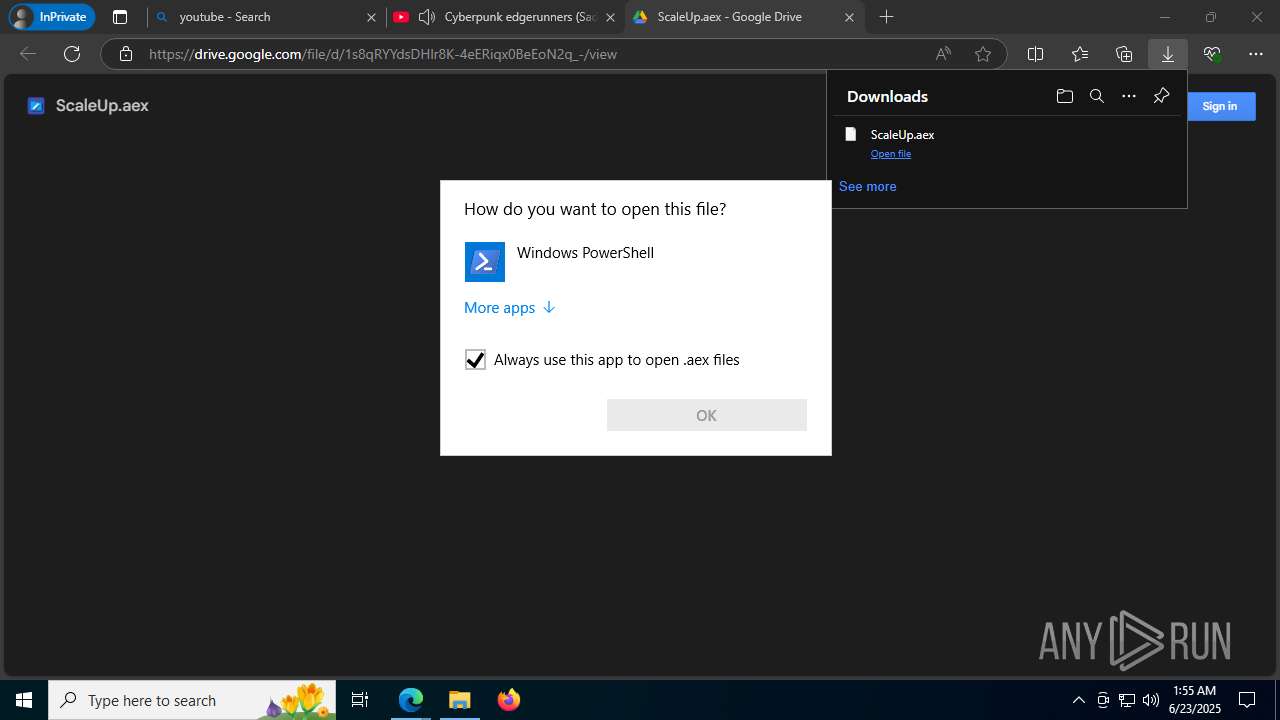Open File Explorer from taskbar
Image resolution: width=1280 pixels, height=720 pixels.
click(459, 700)
